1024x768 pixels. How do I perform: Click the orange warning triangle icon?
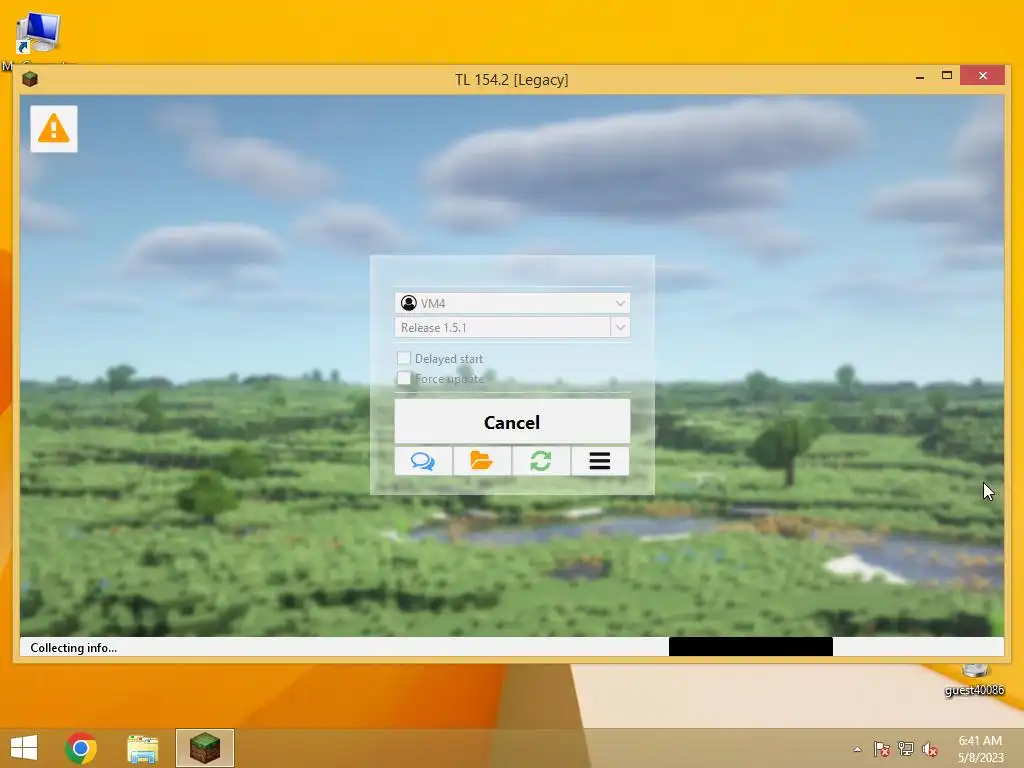(54, 129)
